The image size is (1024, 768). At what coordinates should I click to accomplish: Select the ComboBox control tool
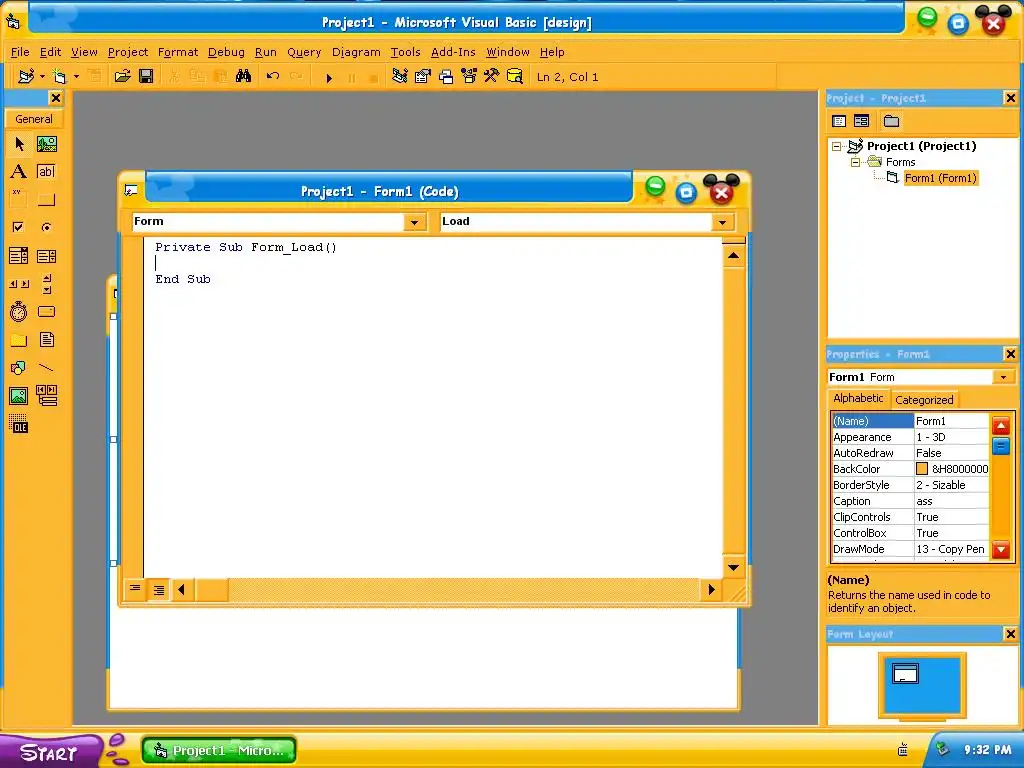[x=19, y=255]
